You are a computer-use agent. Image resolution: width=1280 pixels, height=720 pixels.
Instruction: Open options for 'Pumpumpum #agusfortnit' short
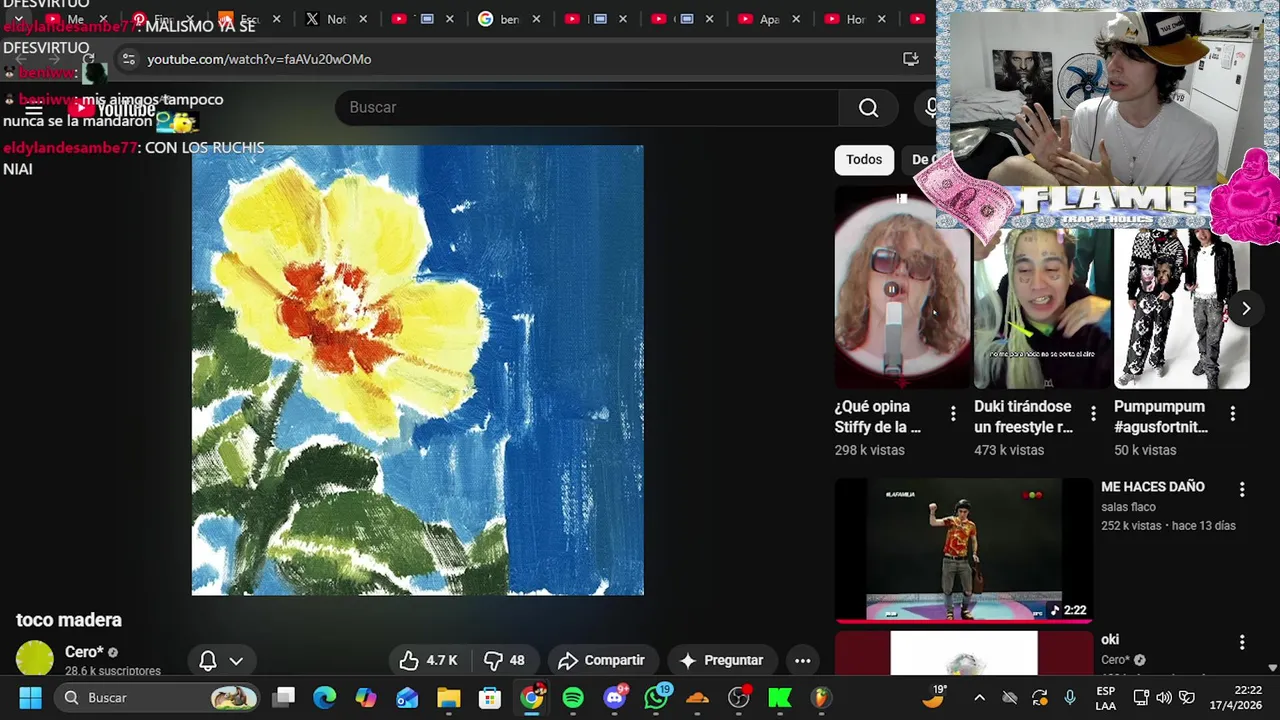click(1232, 413)
